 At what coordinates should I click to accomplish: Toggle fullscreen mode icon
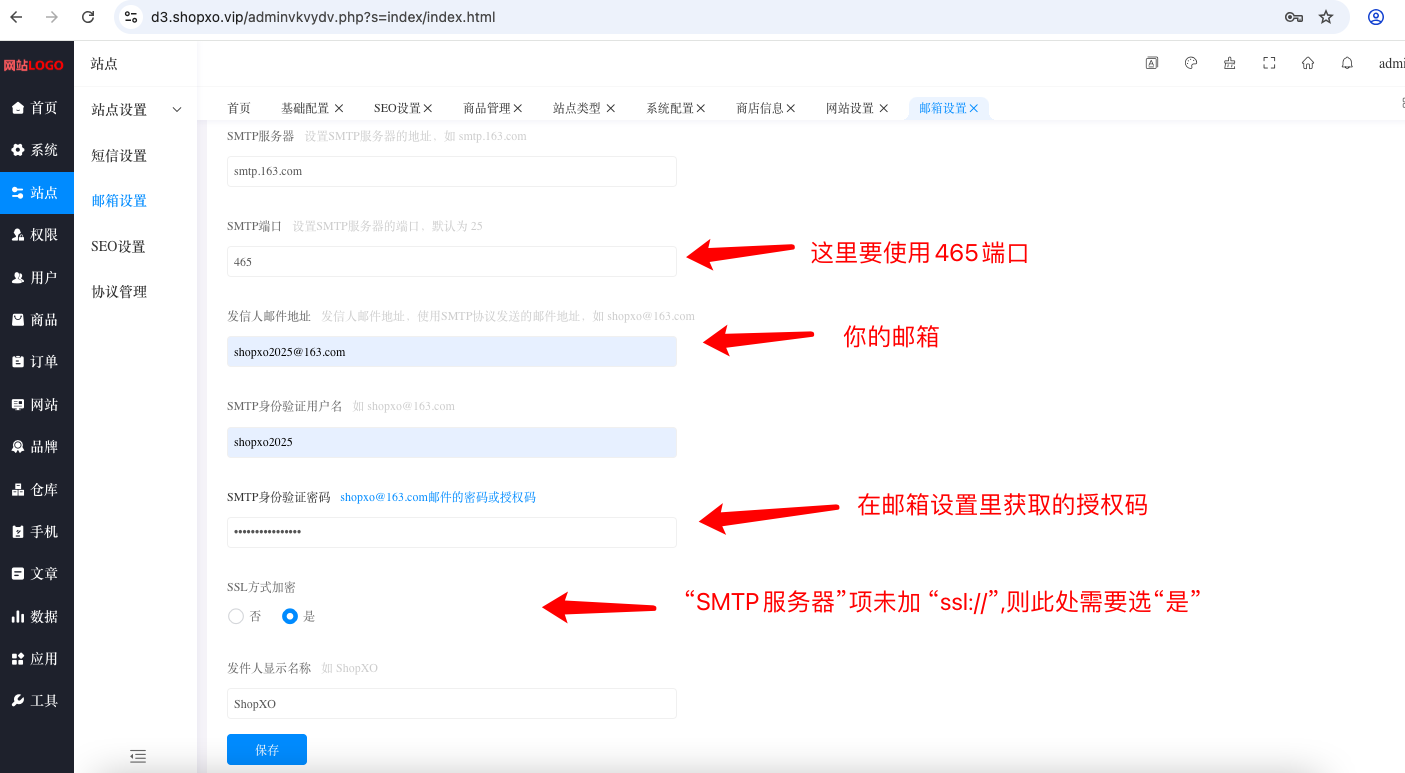[1269, 63]
